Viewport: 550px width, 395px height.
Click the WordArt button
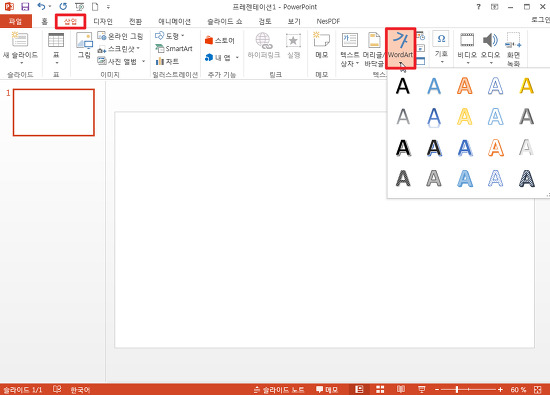400,48
